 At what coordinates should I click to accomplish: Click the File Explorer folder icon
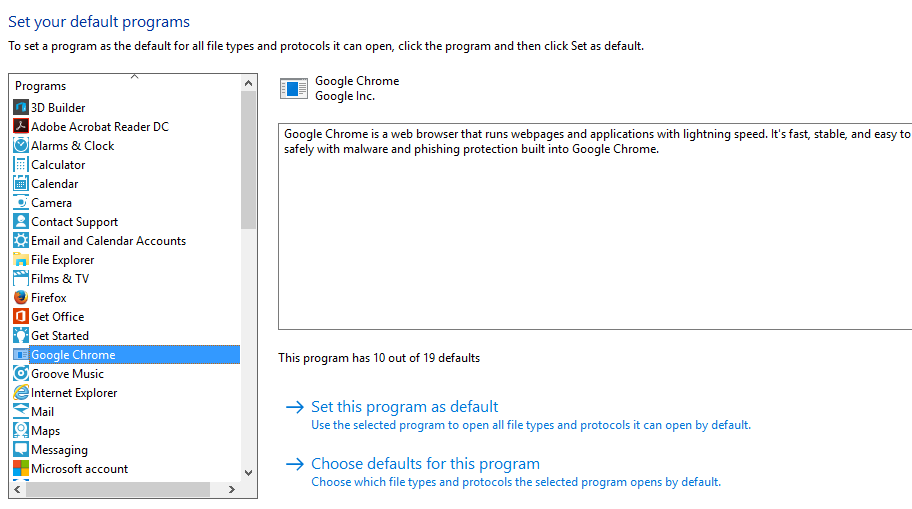[x=21, y=259]
